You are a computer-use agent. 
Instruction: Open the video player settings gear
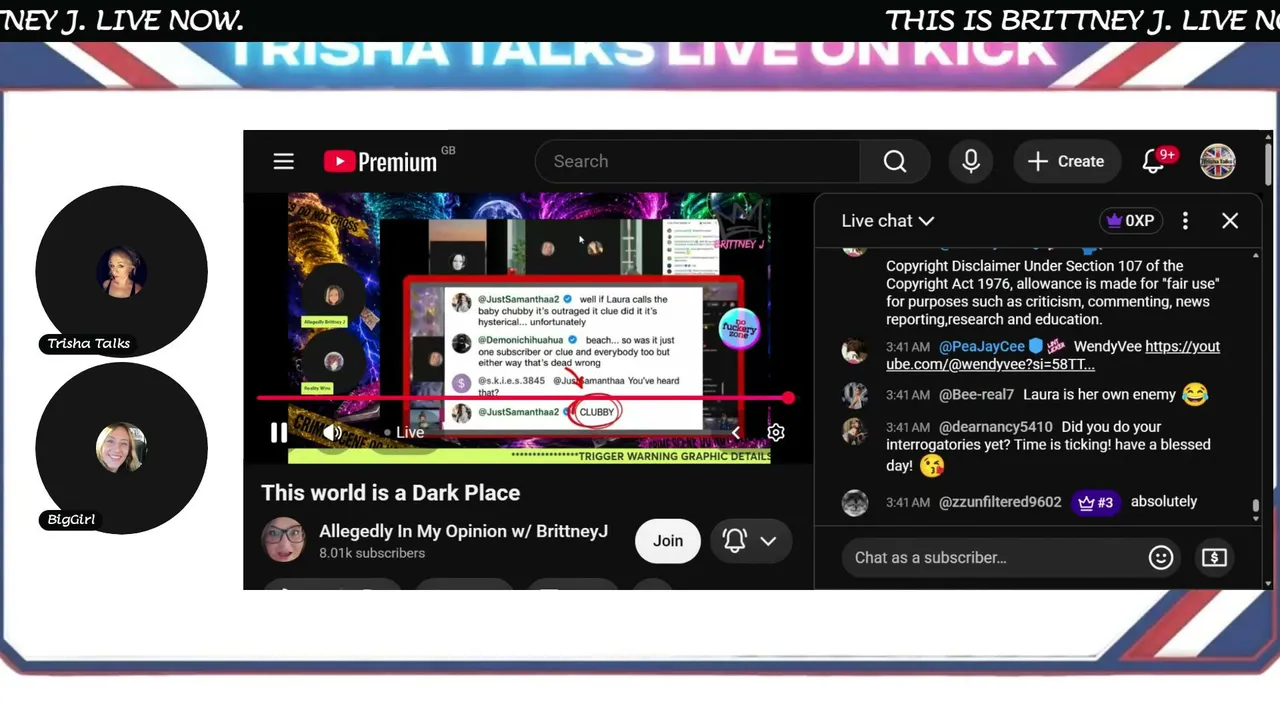click(776, 432)
